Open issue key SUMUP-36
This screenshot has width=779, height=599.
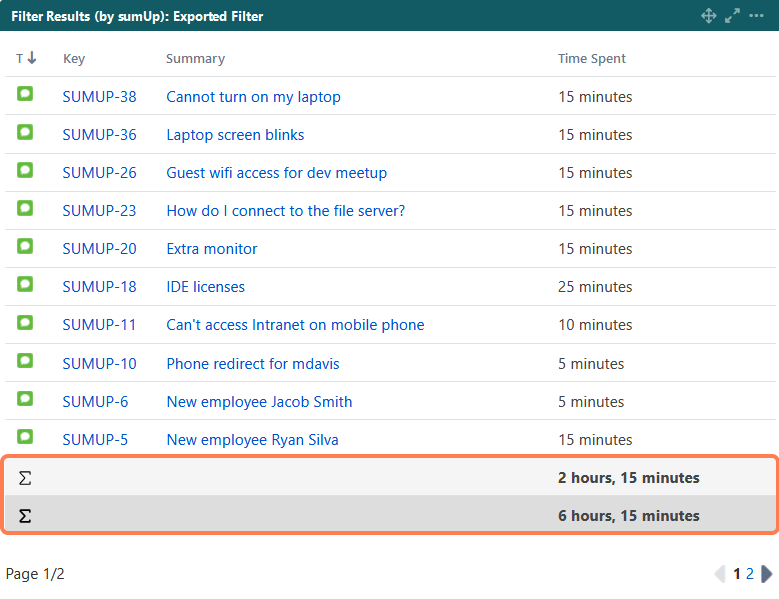99,135
